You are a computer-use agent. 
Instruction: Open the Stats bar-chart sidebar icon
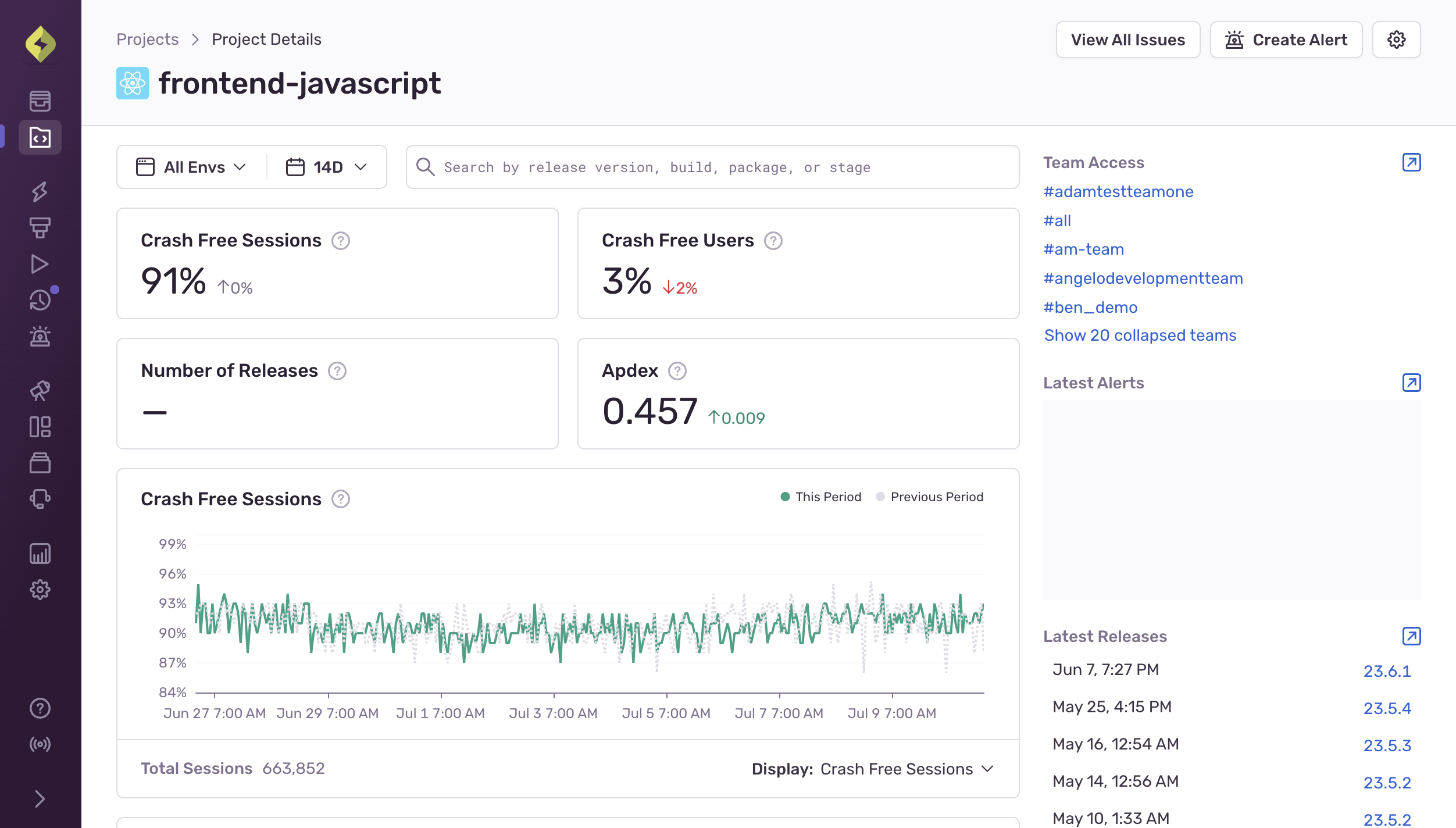(x=40, y=554)
